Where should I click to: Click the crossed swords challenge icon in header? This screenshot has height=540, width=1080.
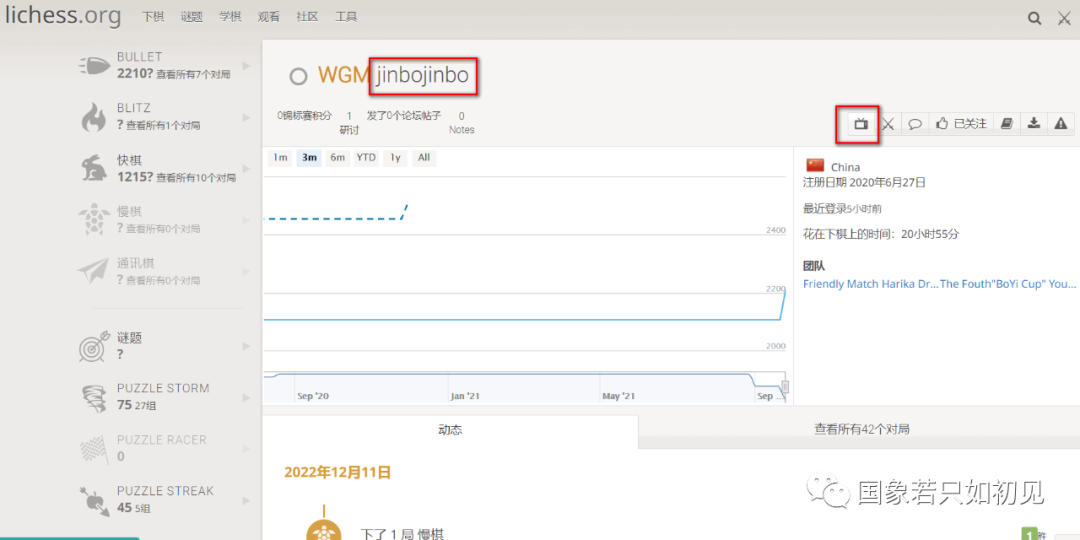[1064, 19]
